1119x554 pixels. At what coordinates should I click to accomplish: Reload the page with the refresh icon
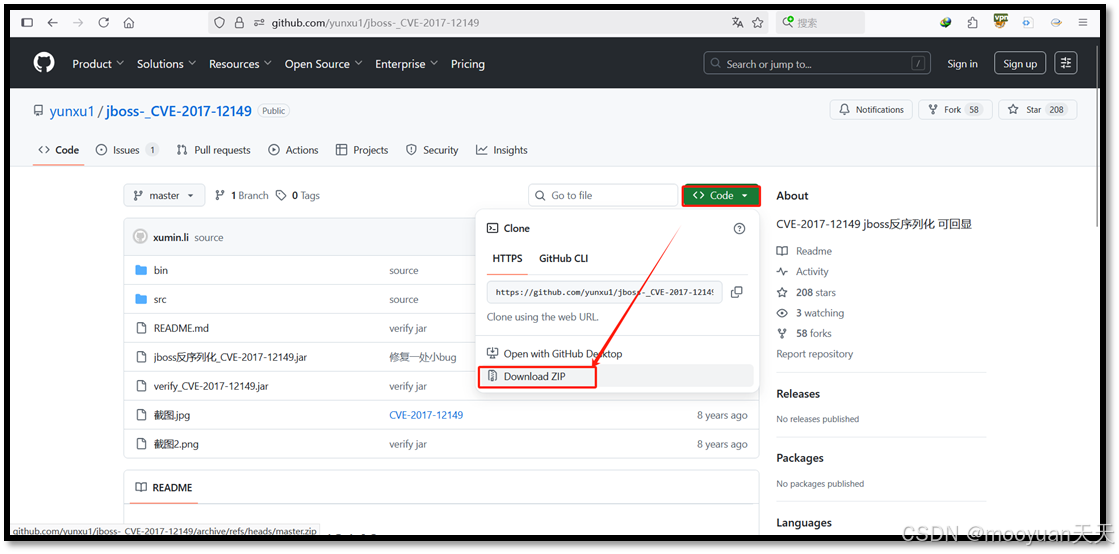click(x=103, y=23)
